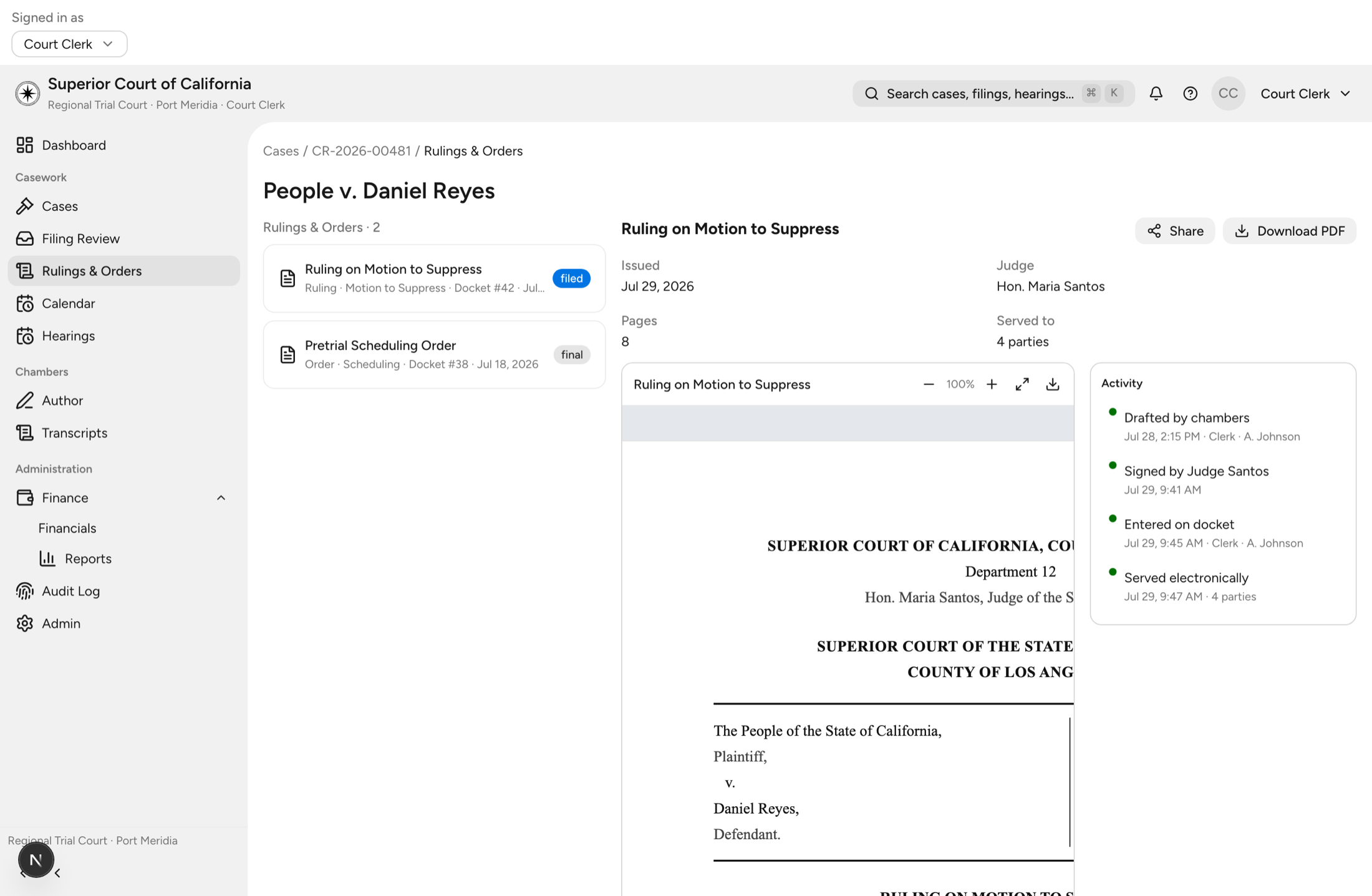
Task: Zoom out the document viewer
Action: click(929, 384)
